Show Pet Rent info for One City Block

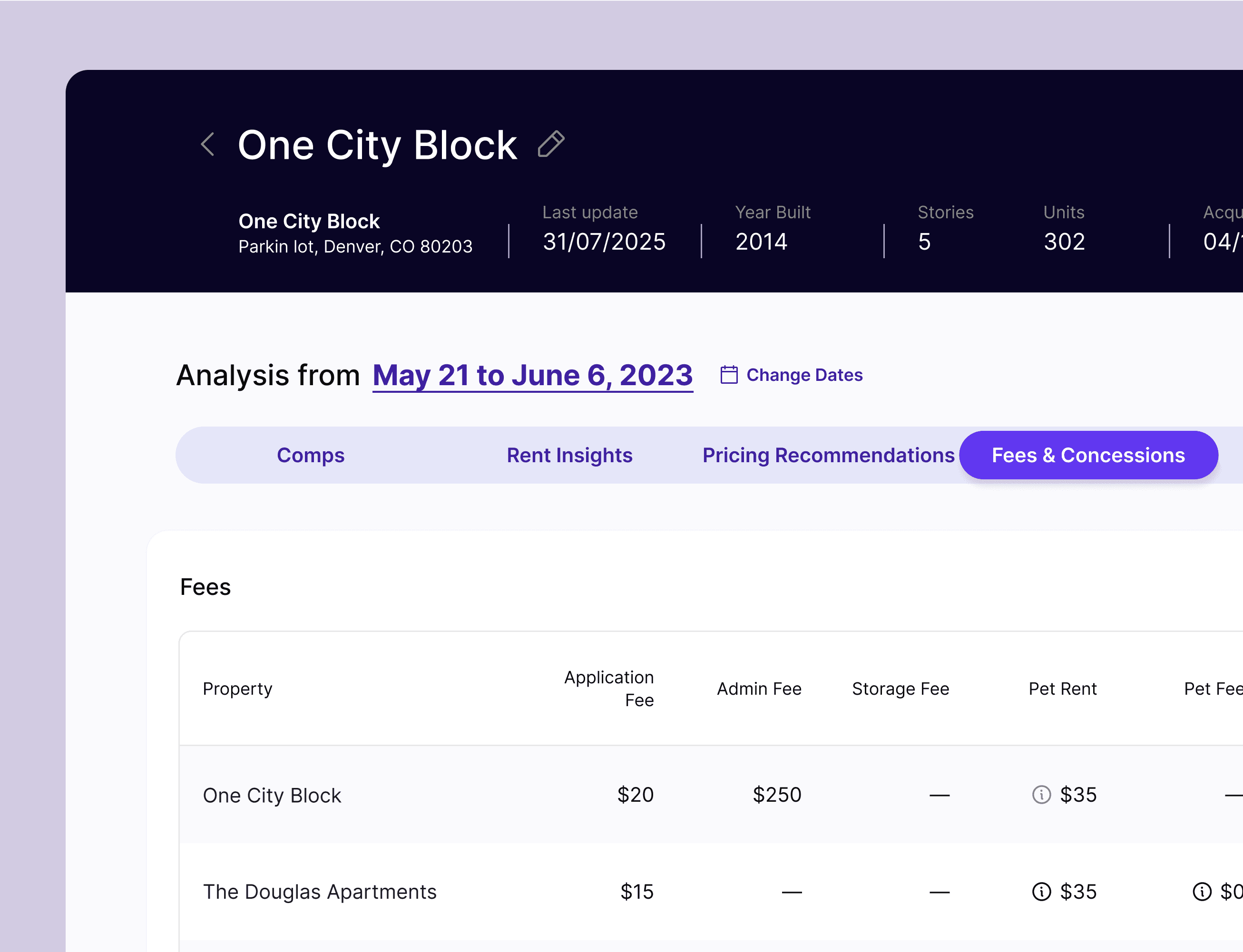tap(1041, 795)
